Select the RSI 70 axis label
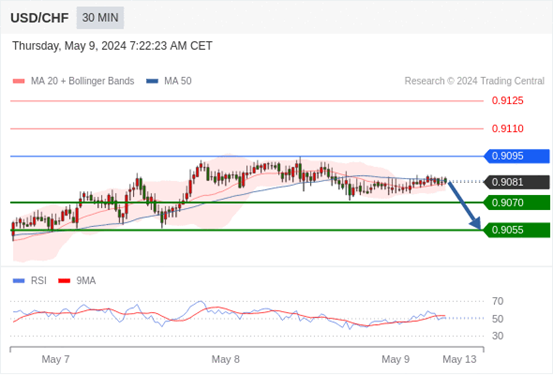This screenshot has height=375, width=553. coord(498,302)
